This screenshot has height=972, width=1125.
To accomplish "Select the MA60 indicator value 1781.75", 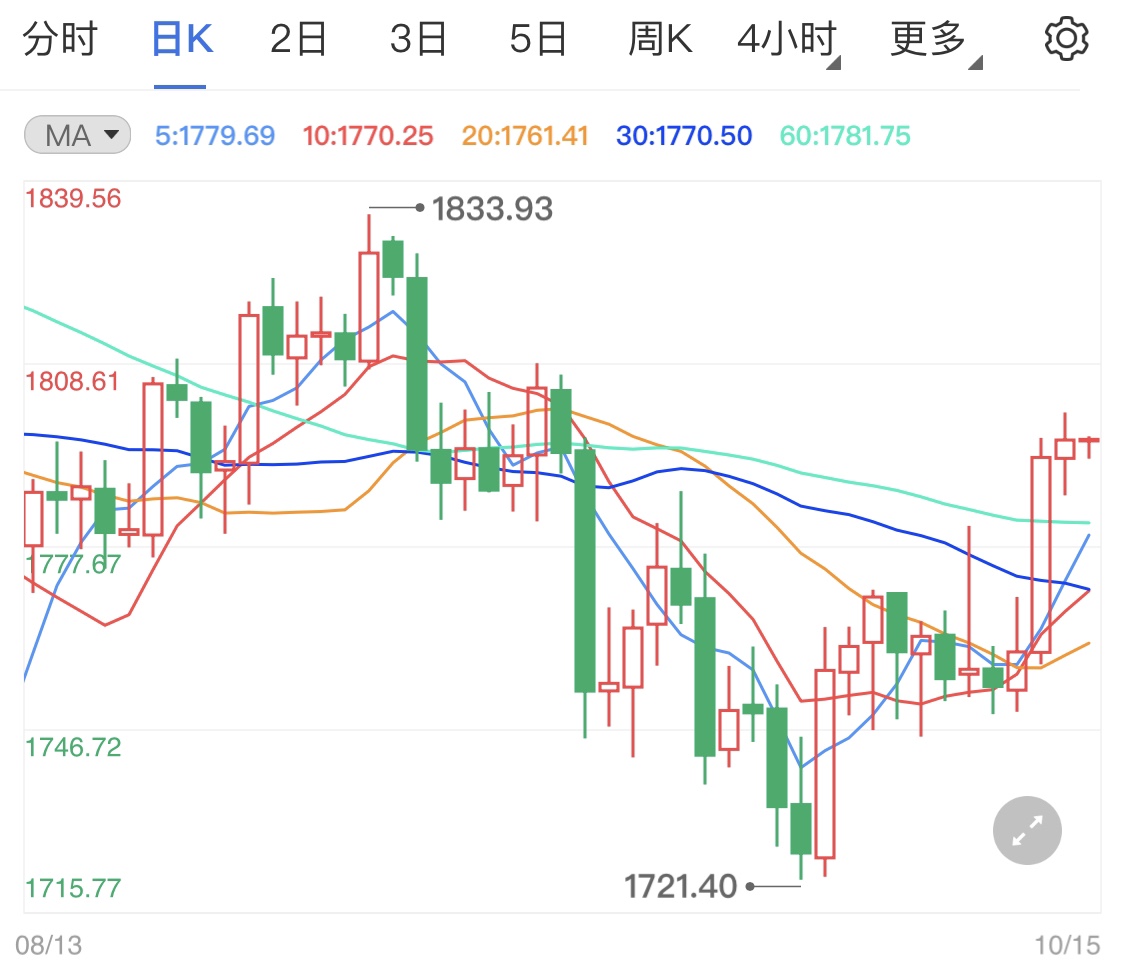I will [844, 135].
